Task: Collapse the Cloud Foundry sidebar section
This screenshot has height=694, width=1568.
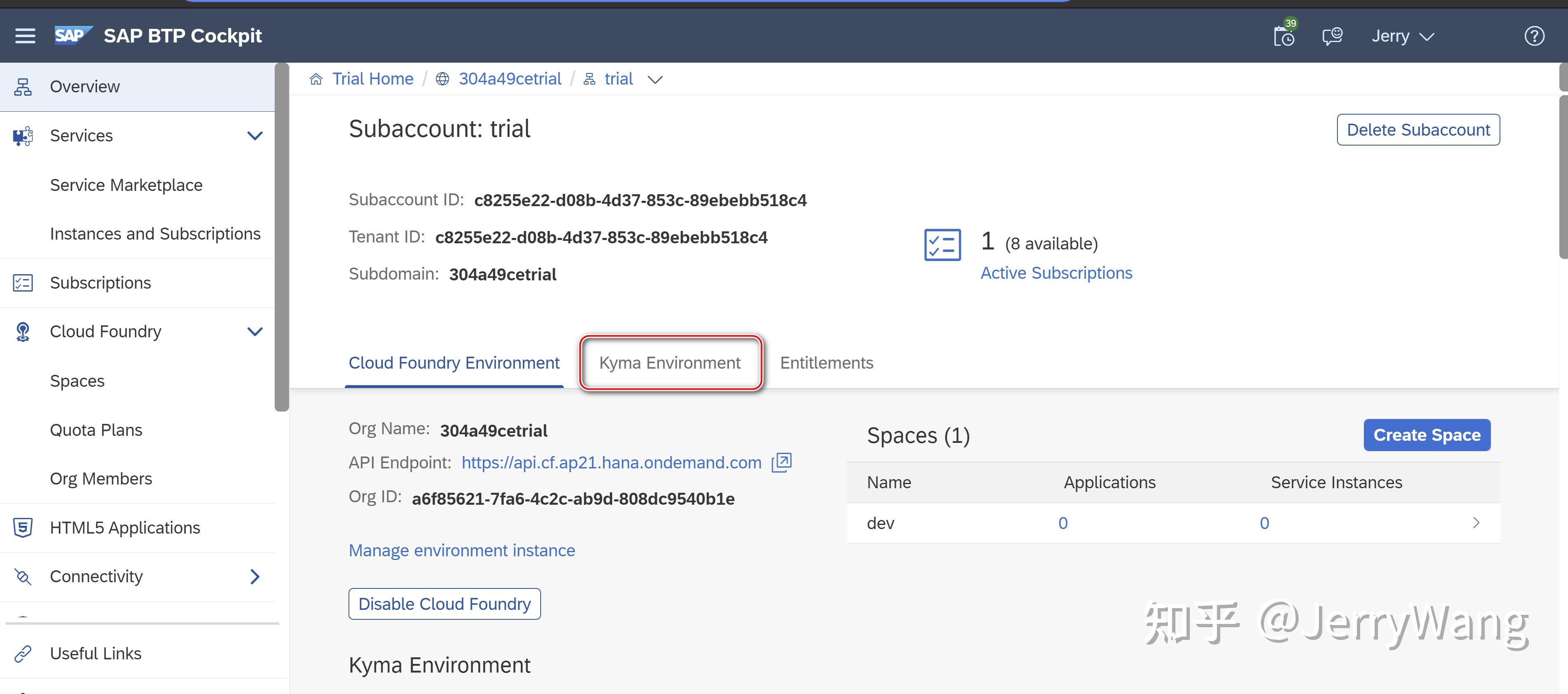Action: 255,331
